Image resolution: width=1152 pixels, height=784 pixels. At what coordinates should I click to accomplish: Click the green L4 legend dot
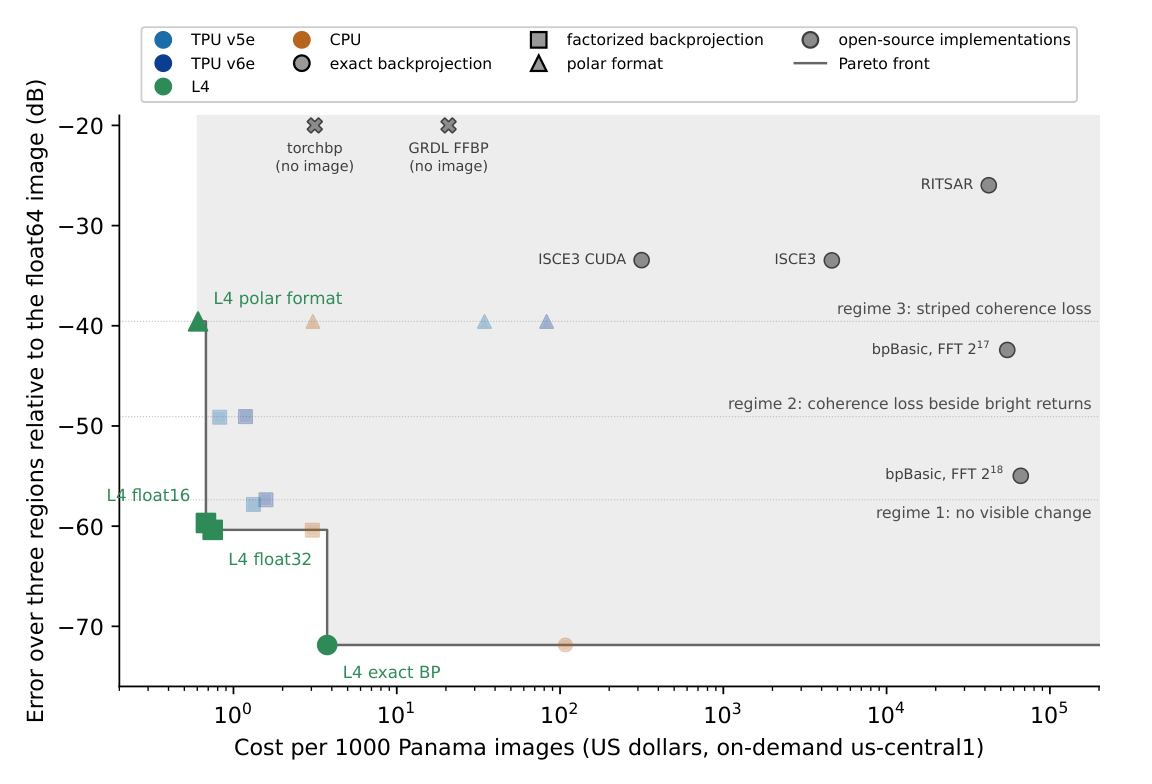point(163,87)
